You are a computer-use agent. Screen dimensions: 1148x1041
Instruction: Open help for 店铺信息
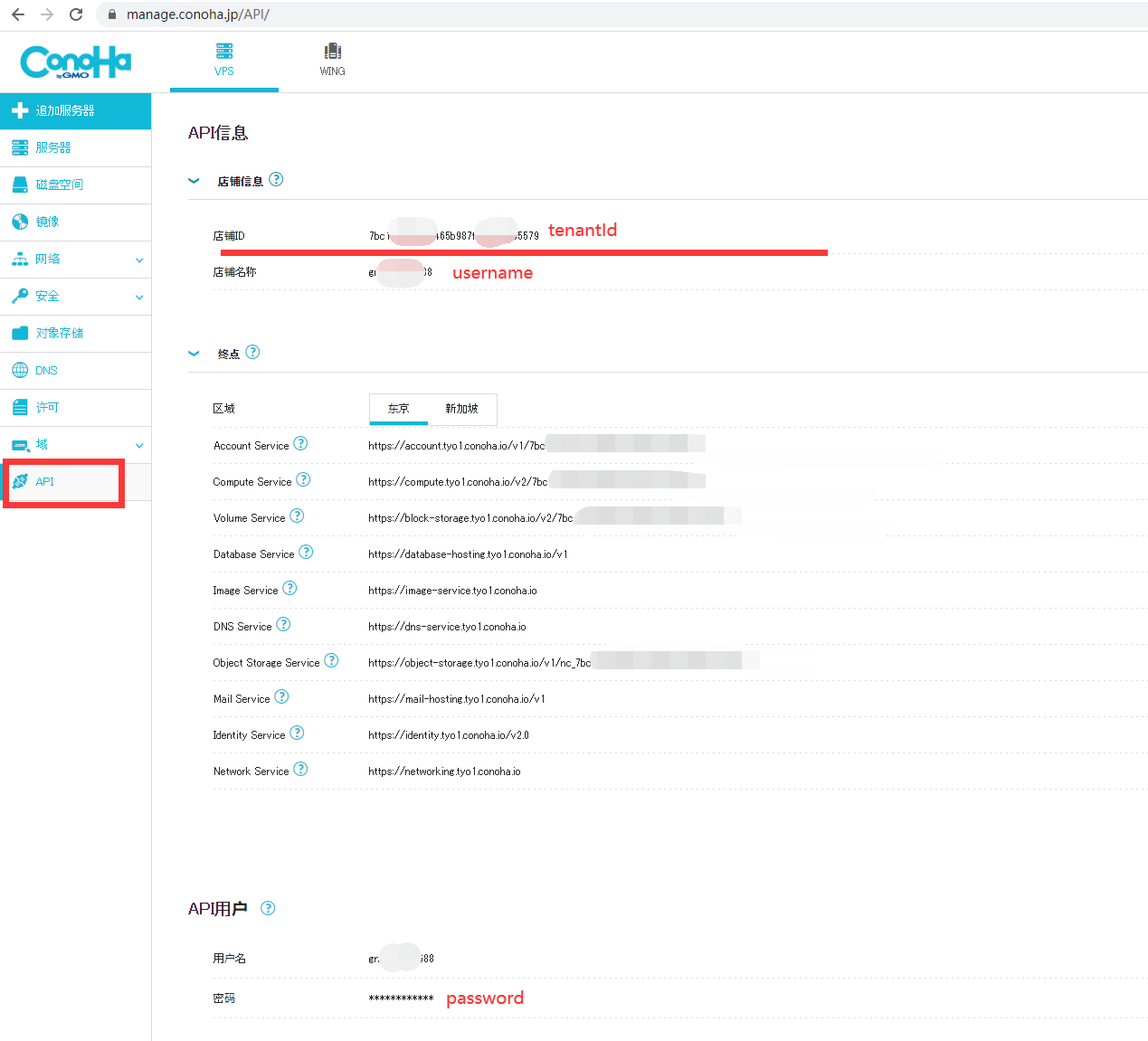[x=277, y=179]
